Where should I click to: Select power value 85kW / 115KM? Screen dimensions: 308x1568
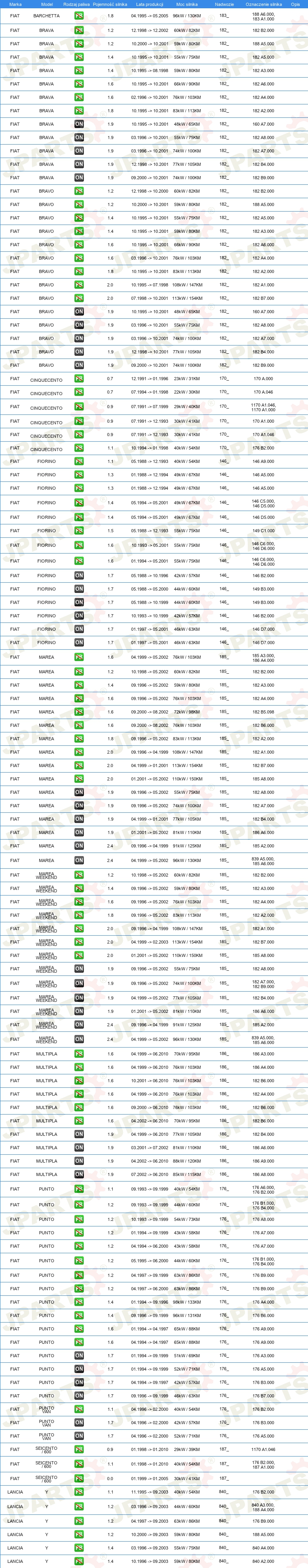click(x=187, y=1174)
